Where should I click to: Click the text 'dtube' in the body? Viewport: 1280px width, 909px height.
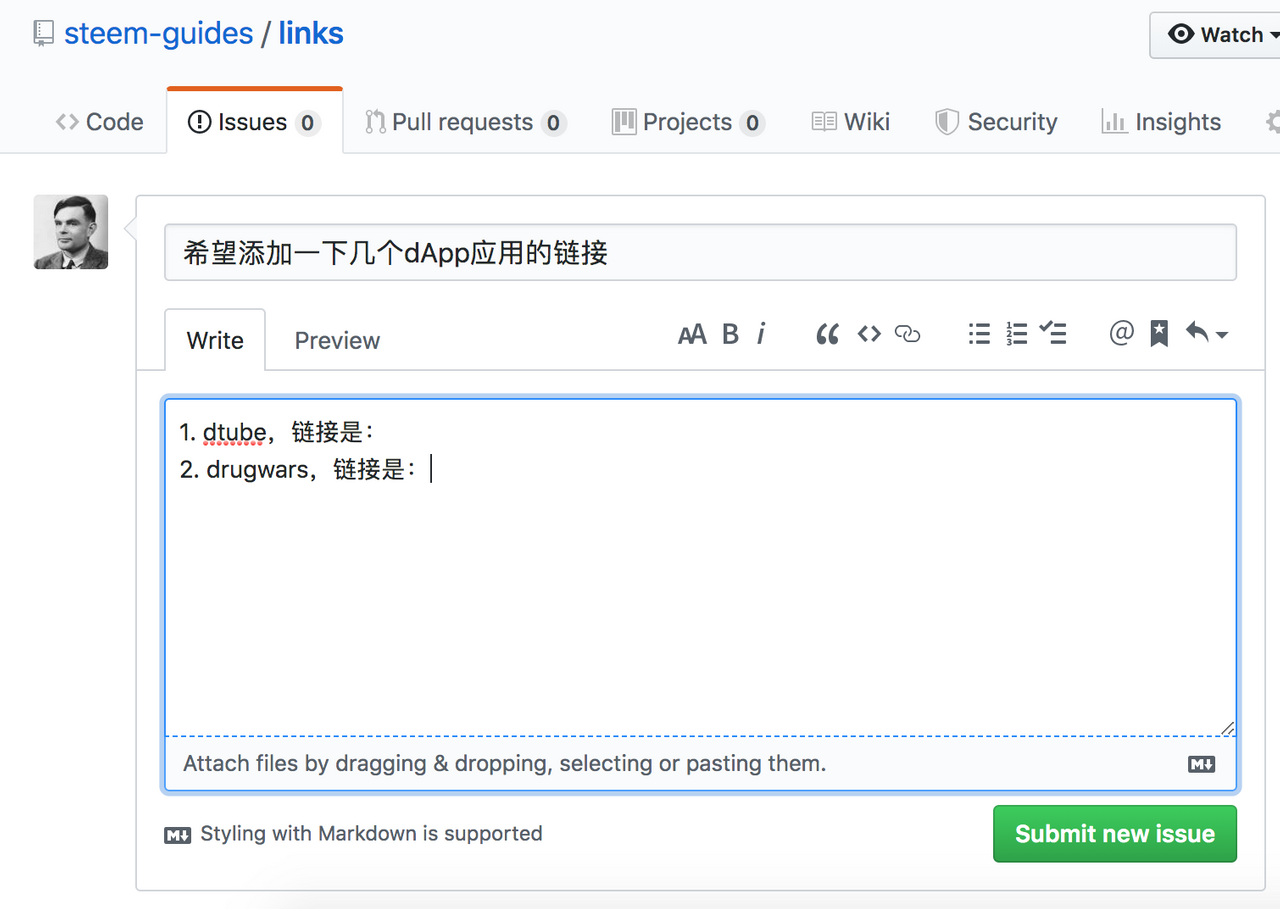pyautogui.click(x=234, y=432)
